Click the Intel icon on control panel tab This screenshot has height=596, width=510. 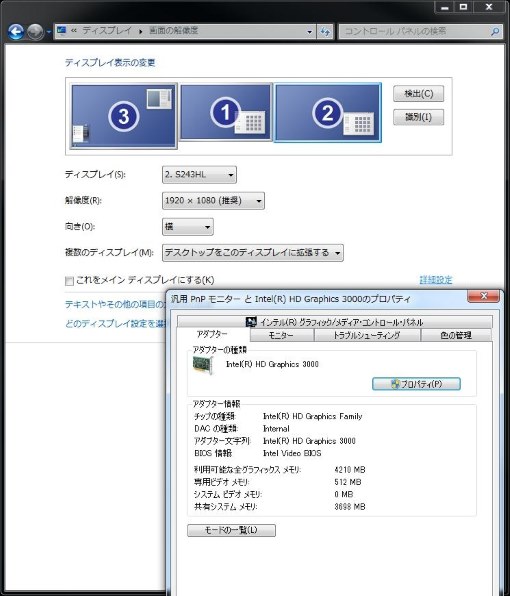251,322
